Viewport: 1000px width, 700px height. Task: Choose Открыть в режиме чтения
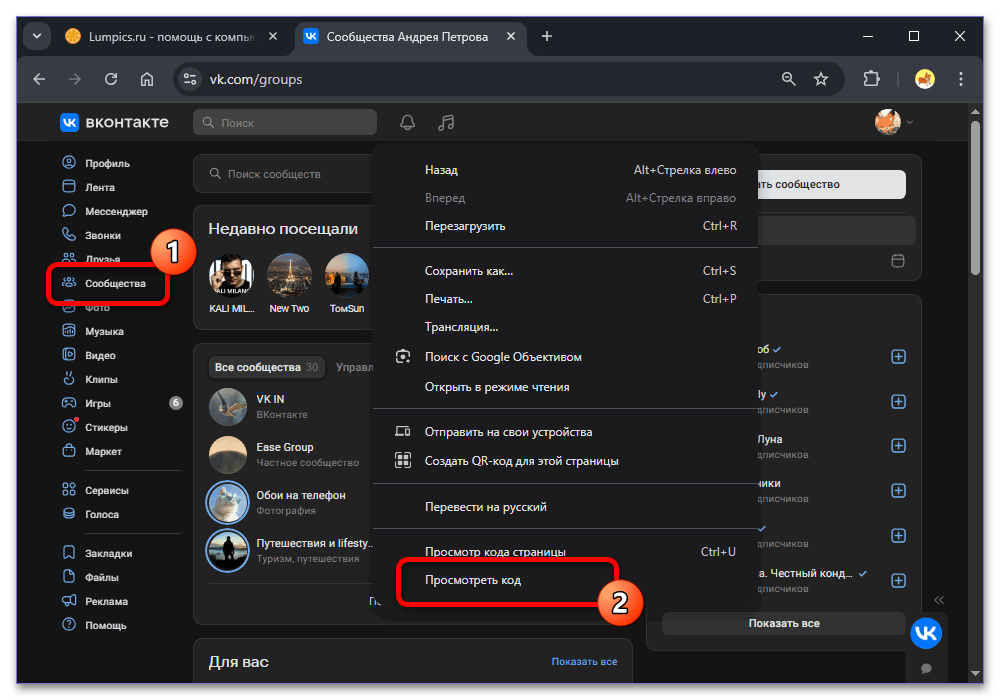tap(565, 387)
